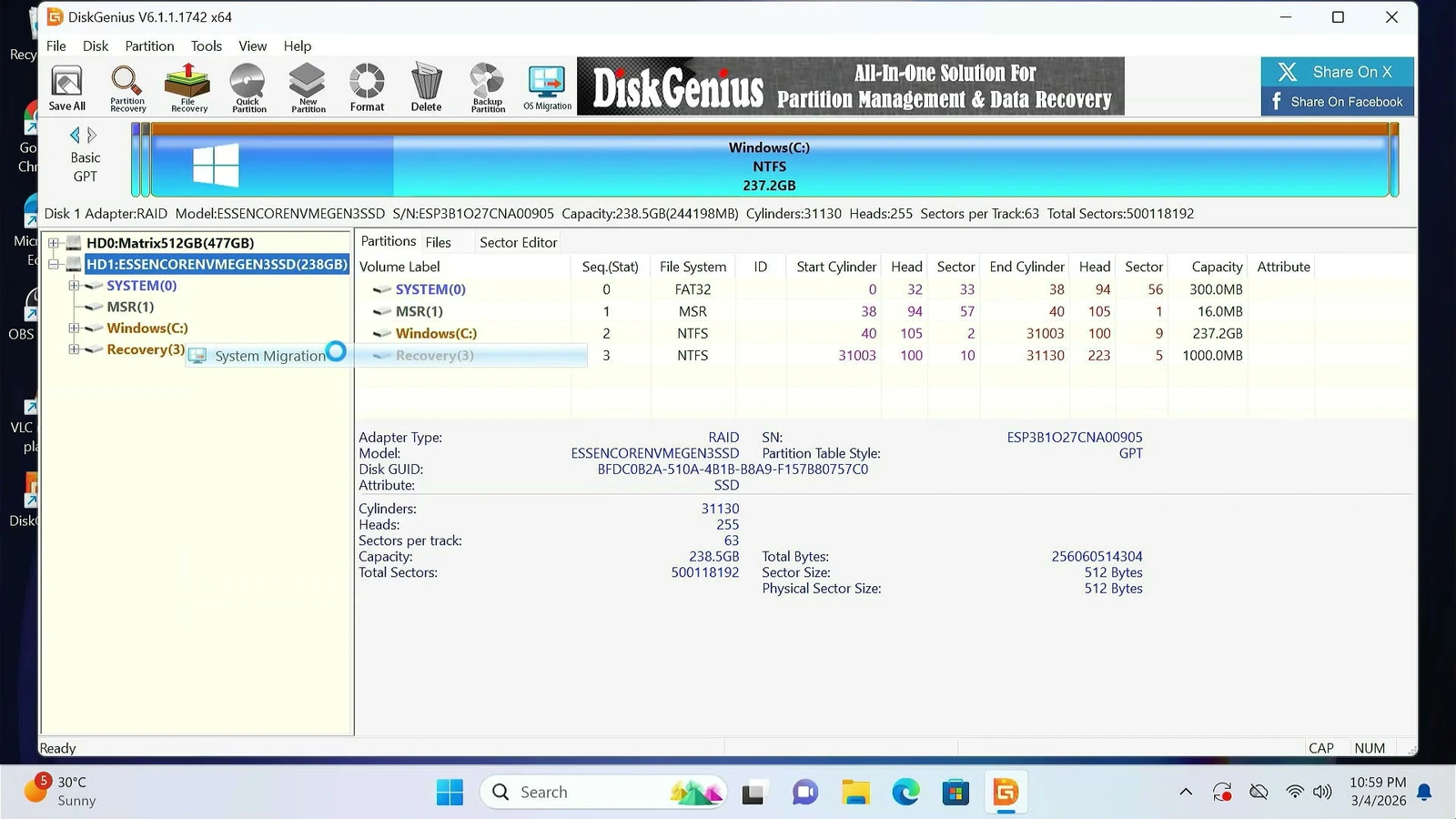Click the Save All toolbar icon
The width and height of the screenshot is (1456, 819).
pyautogui.click(x=66, y=88)
